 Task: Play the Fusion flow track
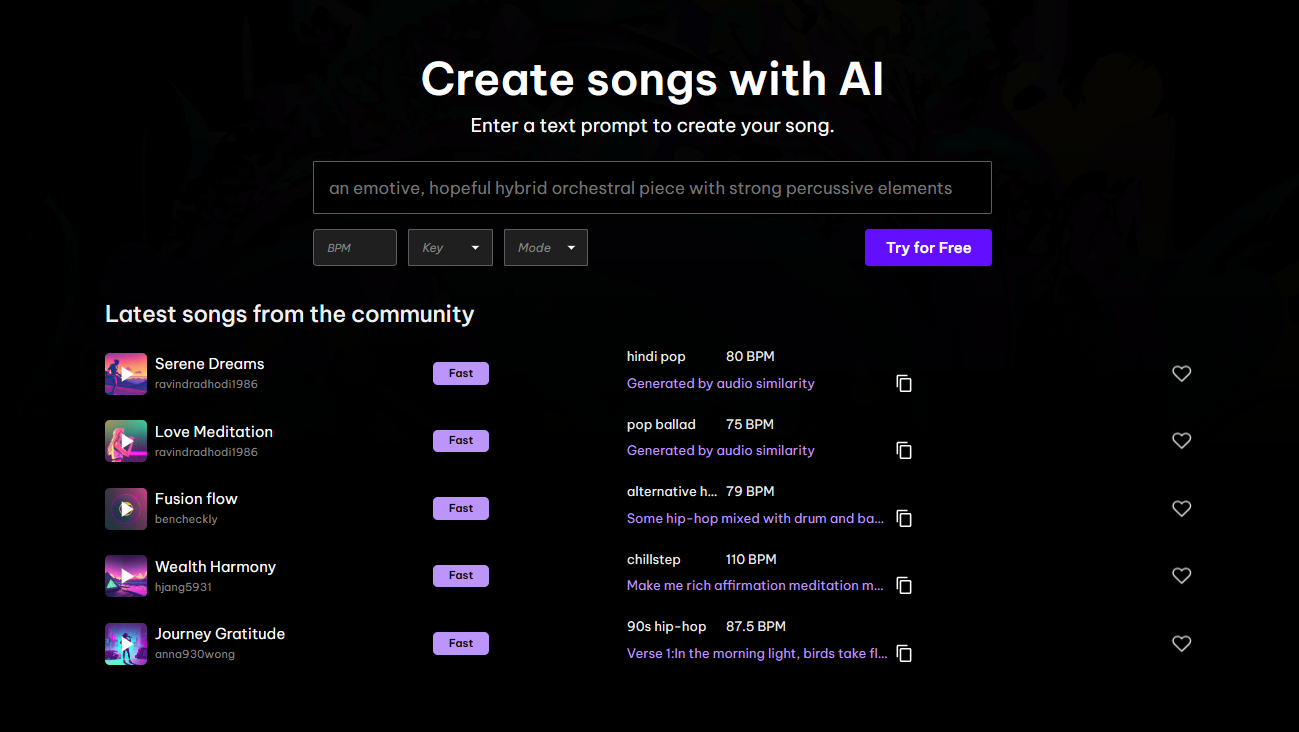[x=126, y=509]
